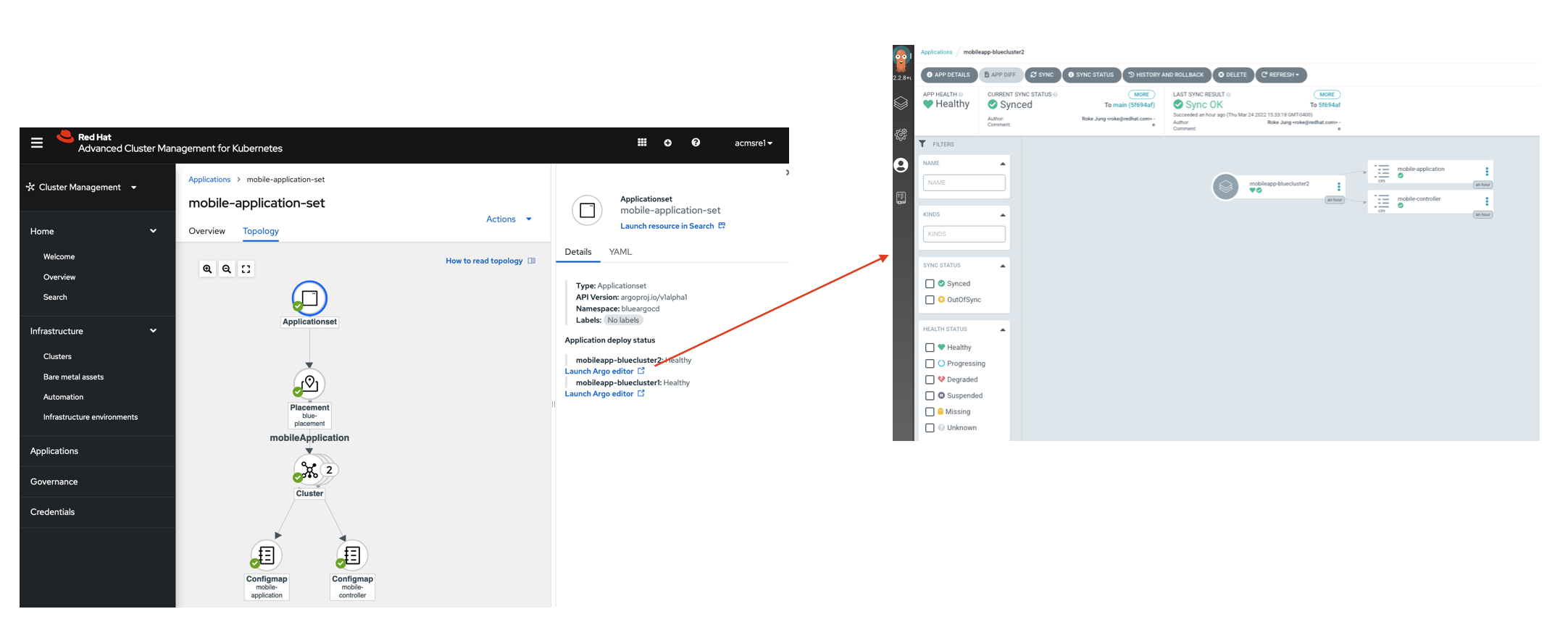Collapse the SYNC STATUS filter section
1568x622 pixels.
tap(1003, 266)
